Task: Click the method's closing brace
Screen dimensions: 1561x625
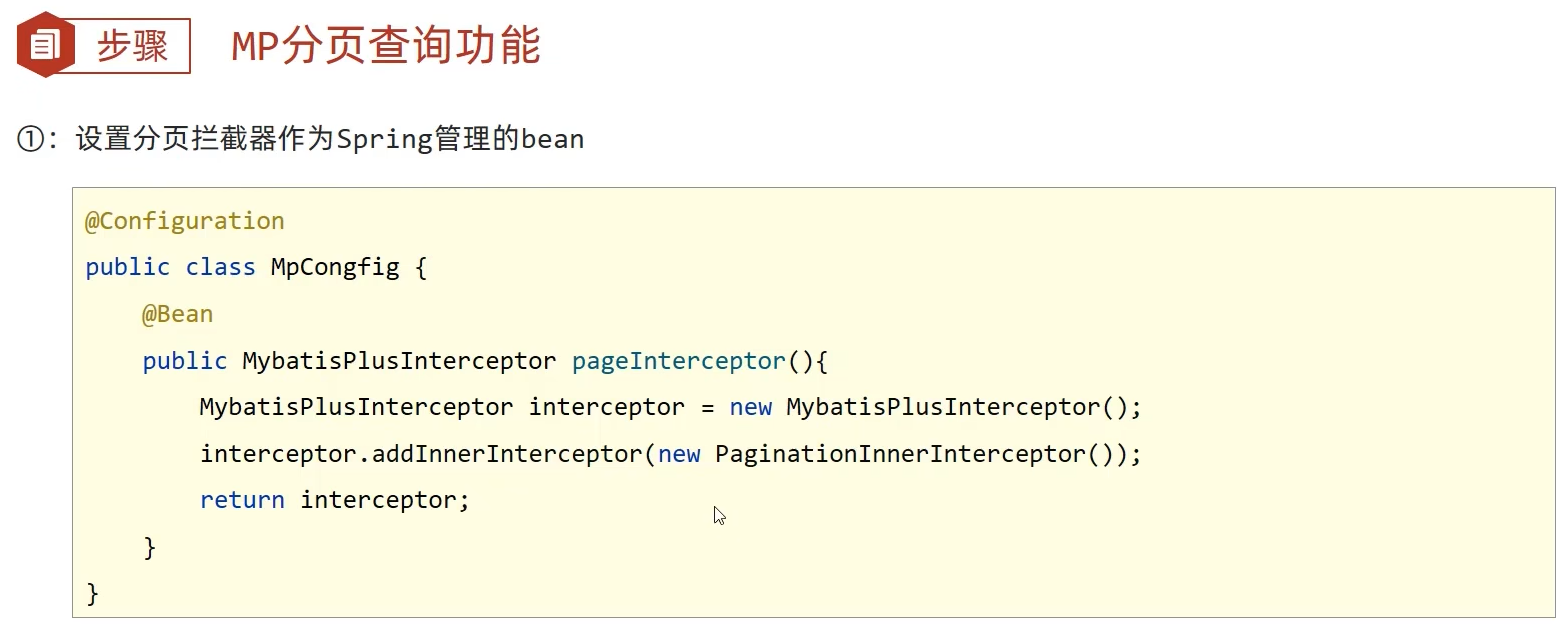Action: (x=150, y=547)
